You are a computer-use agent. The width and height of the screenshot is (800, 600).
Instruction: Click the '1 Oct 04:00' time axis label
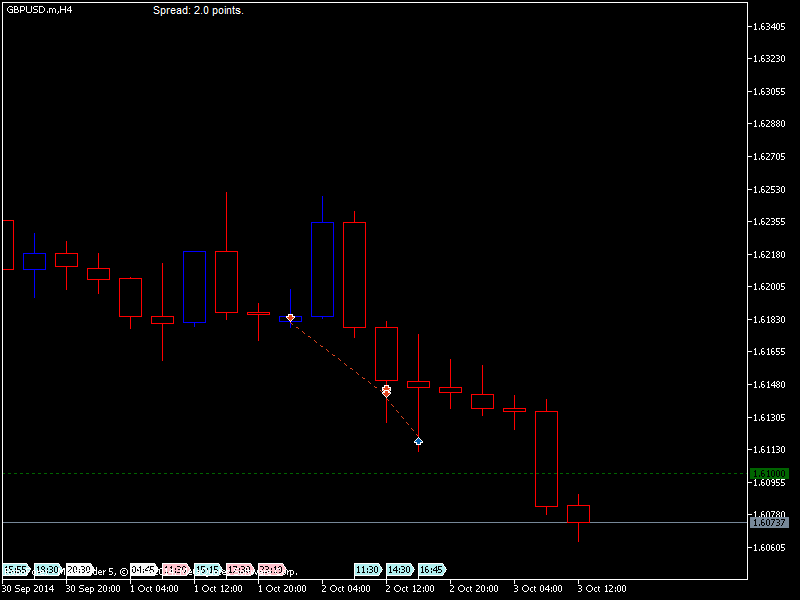point(155,589)
